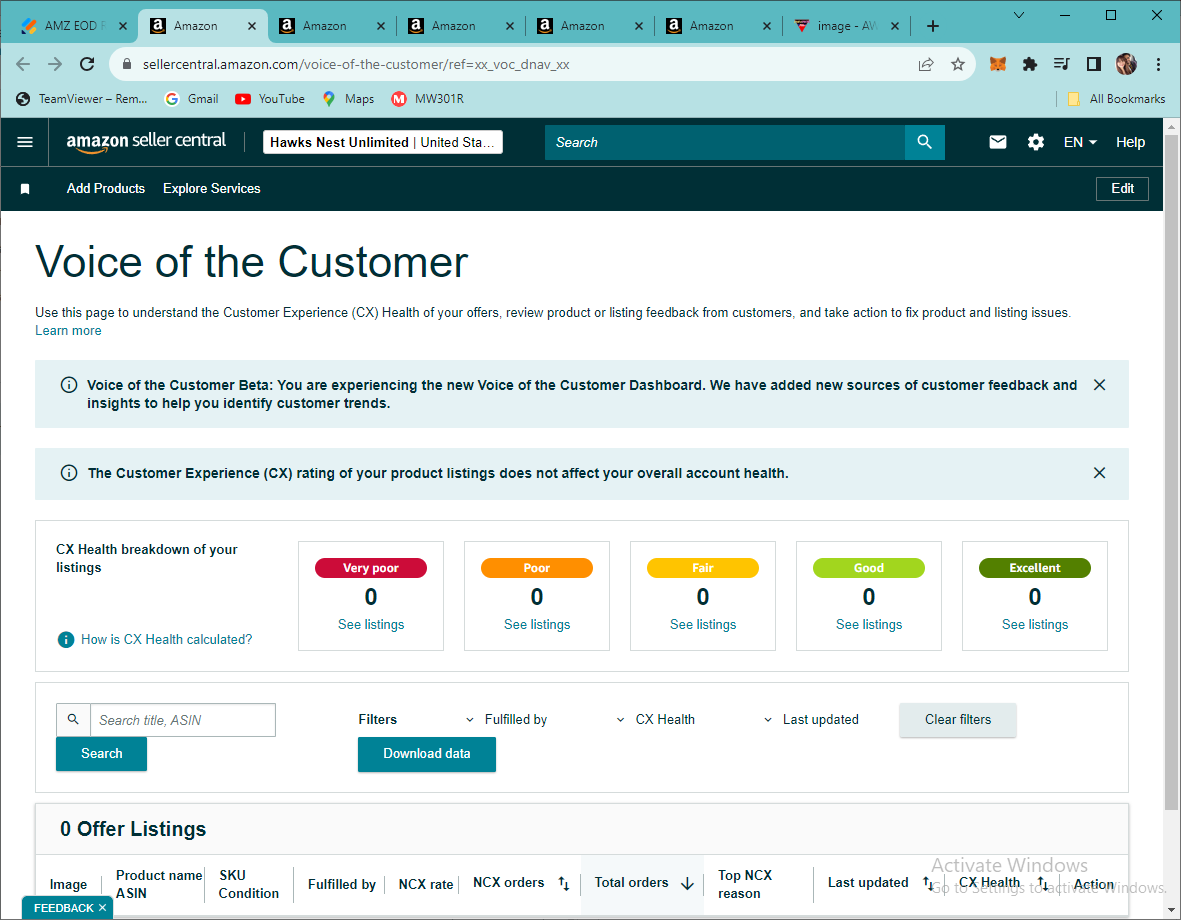Click the Search title, ASIN input field
1181x920 pixels.
pos(183,720)
